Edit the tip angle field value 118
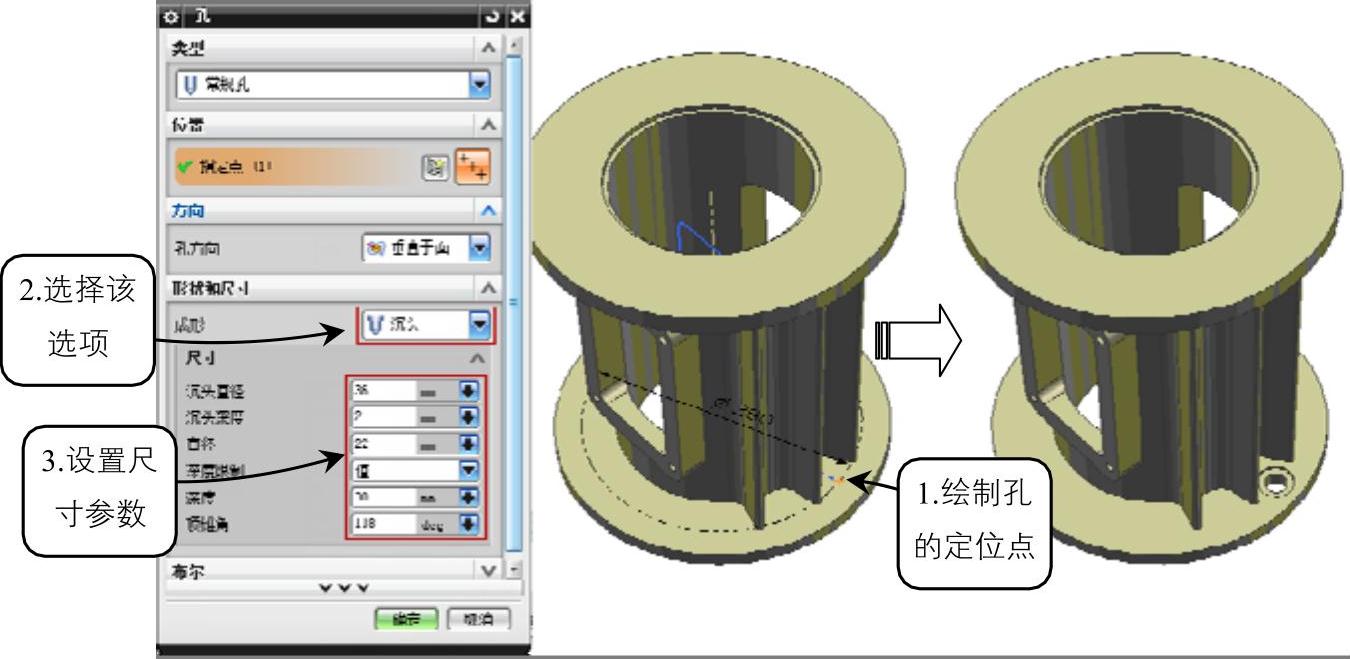 pyautogui.click(x=382, y=522)
